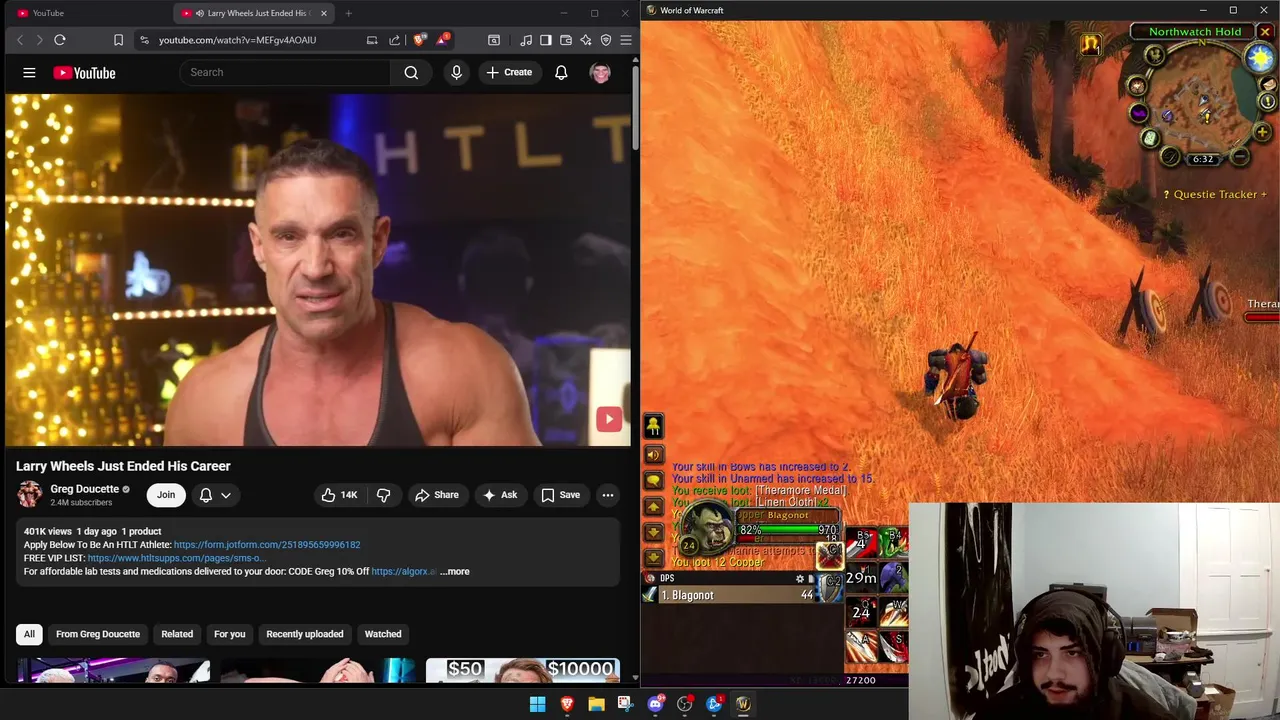Image resolution: width=1280 pixels, height=720 pixels.
Task: Click the WoW clock showing 6:32
Action: 1203,159
